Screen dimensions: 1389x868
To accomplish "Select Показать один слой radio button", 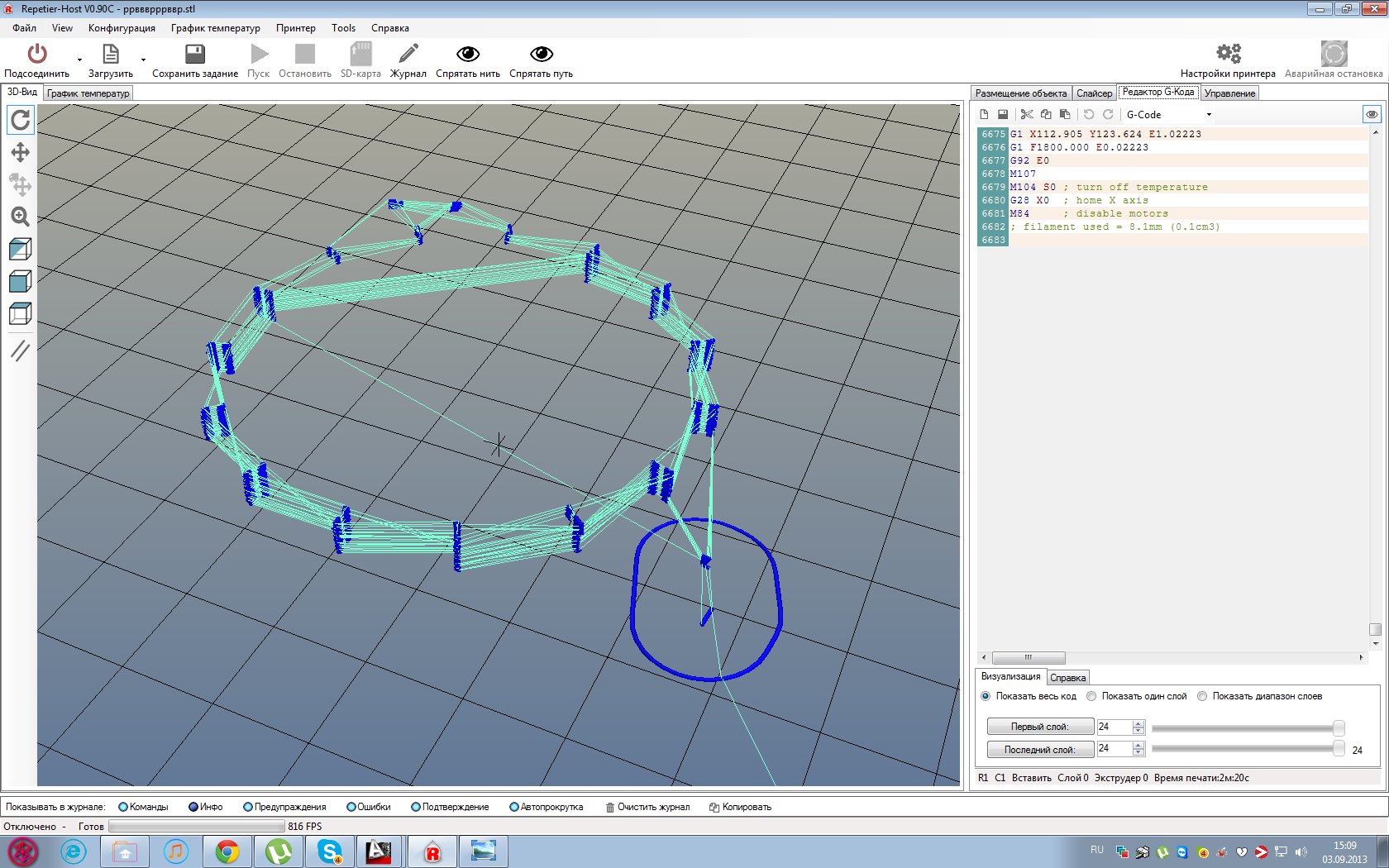I will tap(1091, 696).
